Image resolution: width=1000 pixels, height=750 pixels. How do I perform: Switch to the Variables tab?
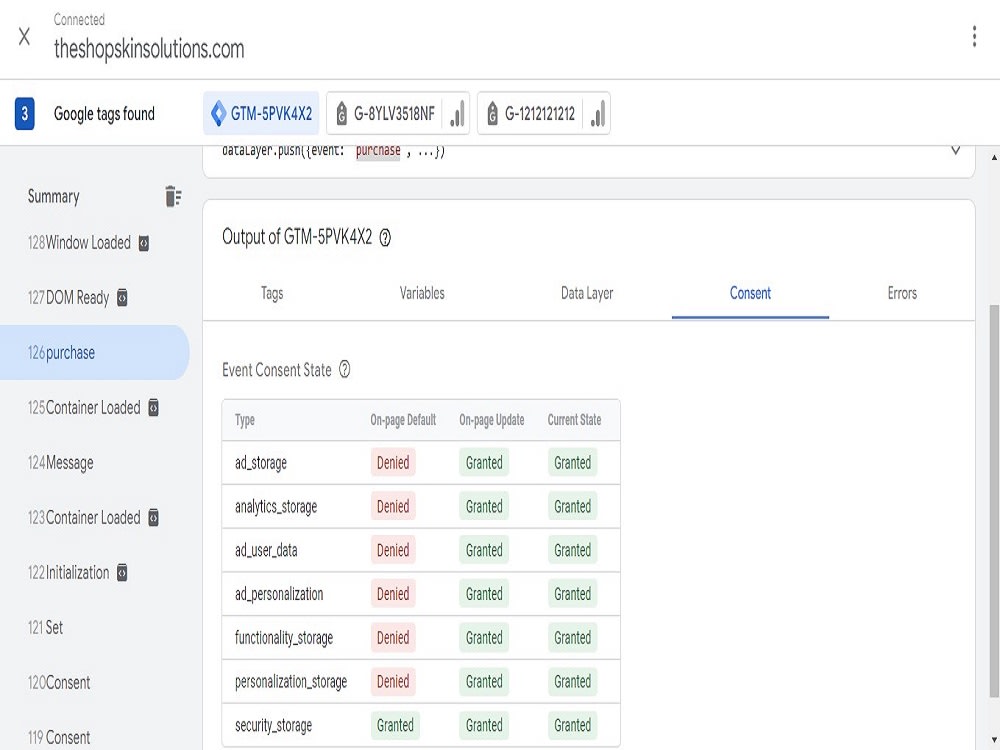pyautogui.click(x=422, y=293)
